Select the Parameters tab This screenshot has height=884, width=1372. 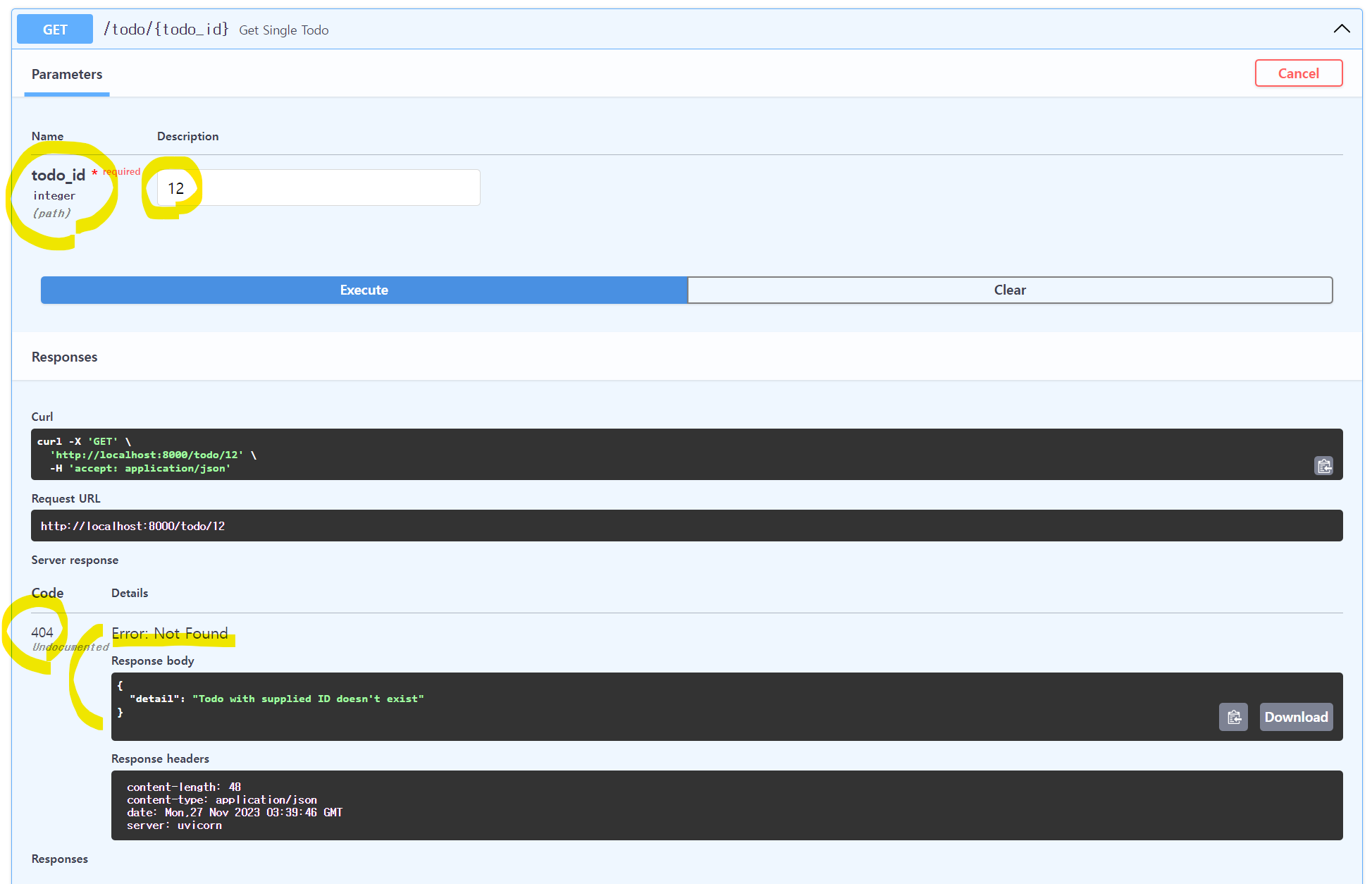pos(67,74)
